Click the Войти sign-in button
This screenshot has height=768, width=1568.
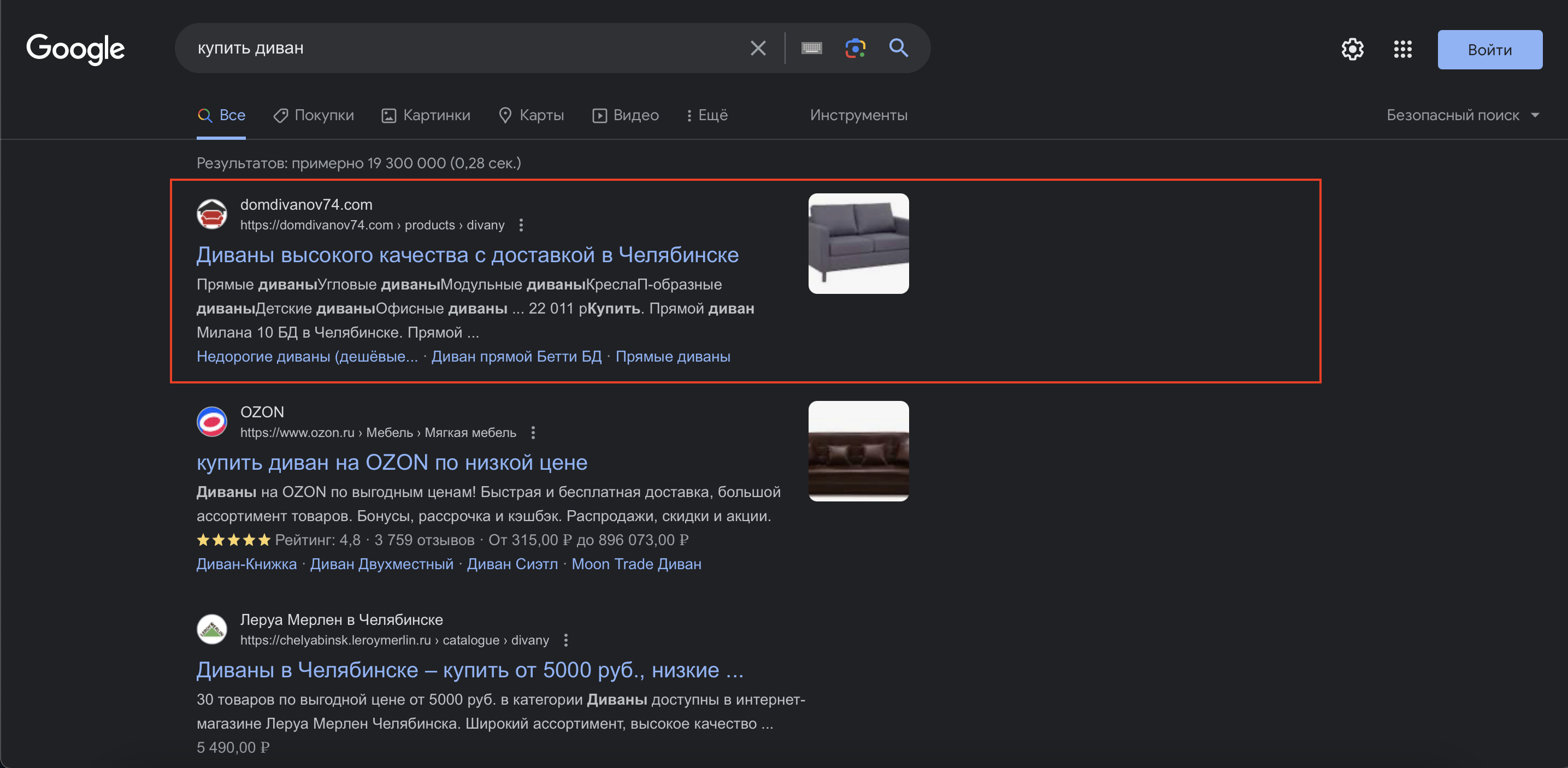click(1489, 50)
